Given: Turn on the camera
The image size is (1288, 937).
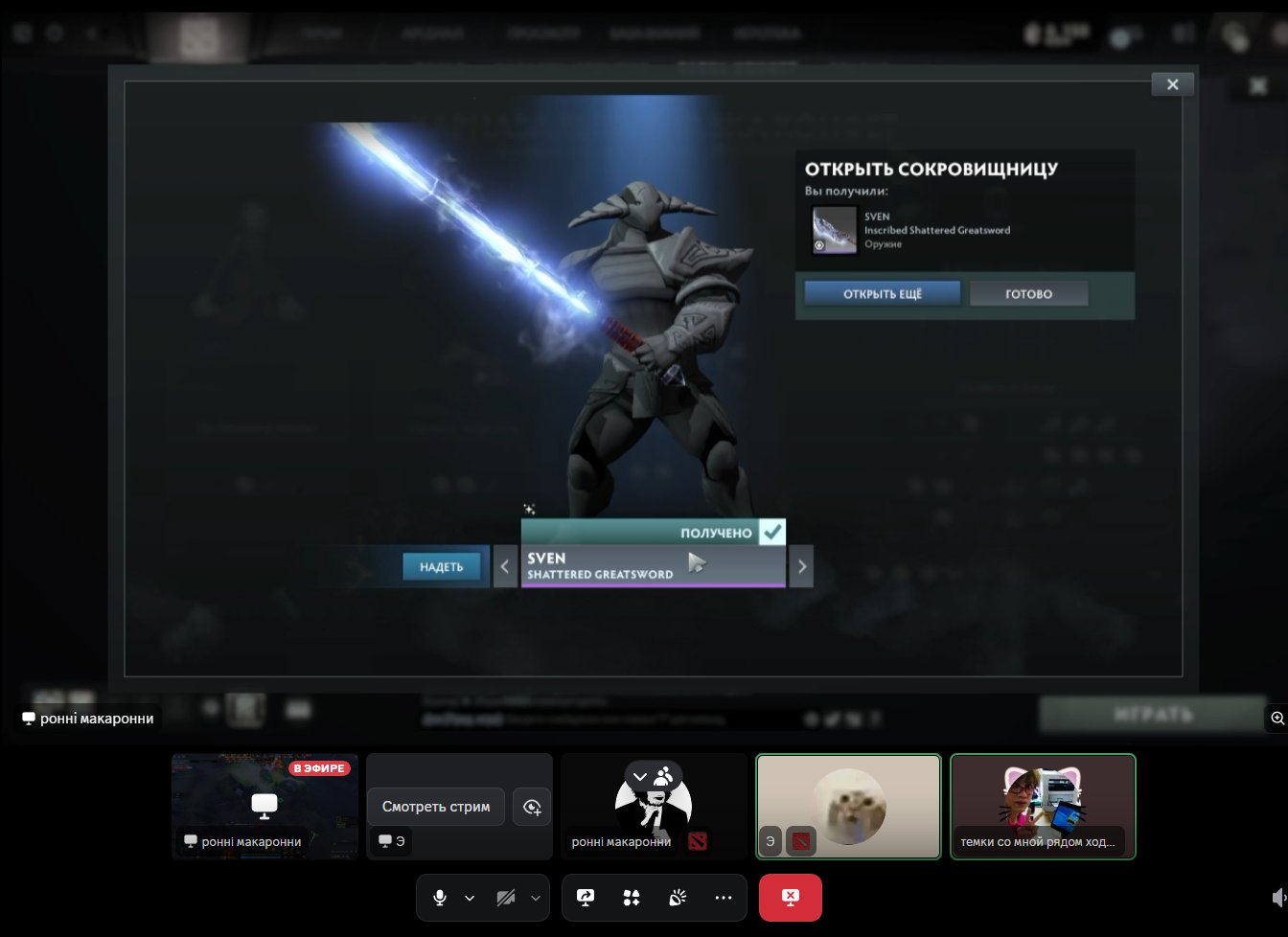Looking at the screenshot, I should 506,898.
